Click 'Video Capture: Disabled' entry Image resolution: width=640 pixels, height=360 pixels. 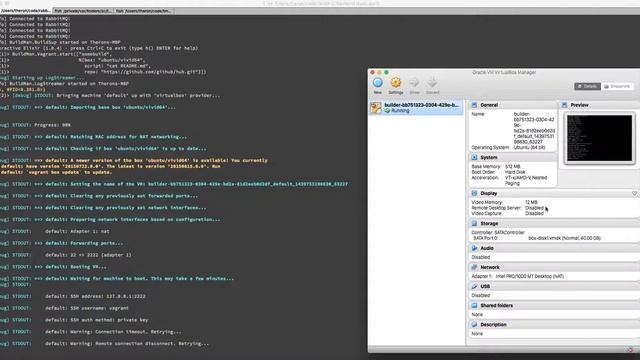coord(508,213)
